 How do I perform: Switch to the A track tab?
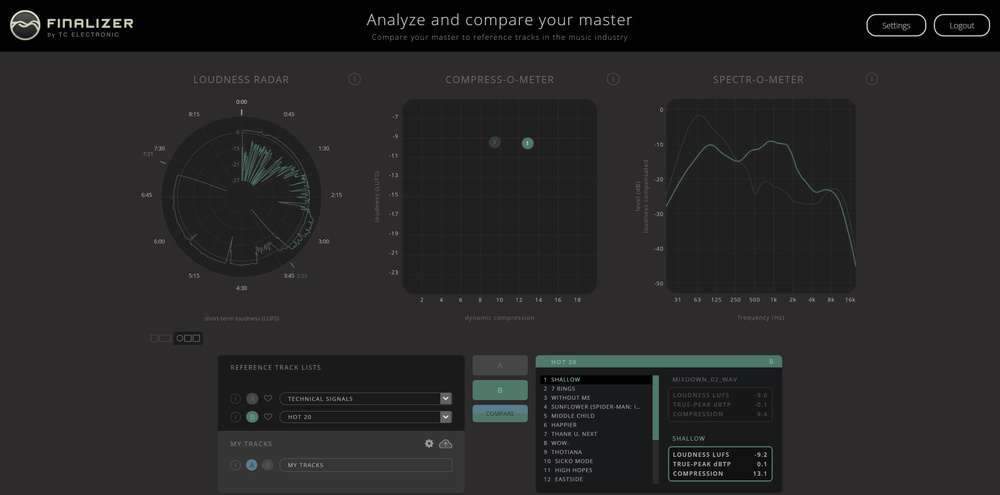(500, 366)
